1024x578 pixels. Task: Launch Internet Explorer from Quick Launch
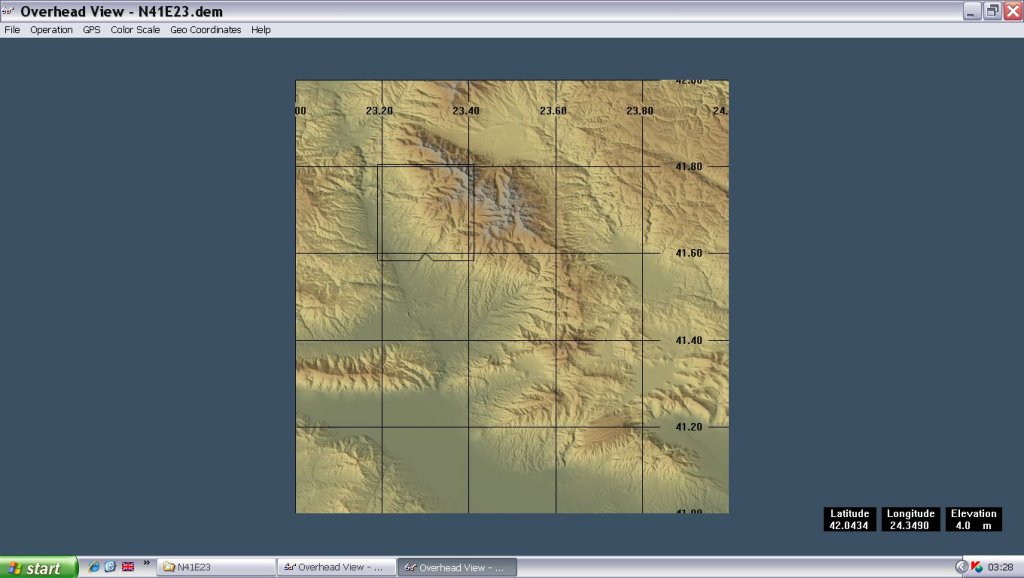click(x=94, y=567)
